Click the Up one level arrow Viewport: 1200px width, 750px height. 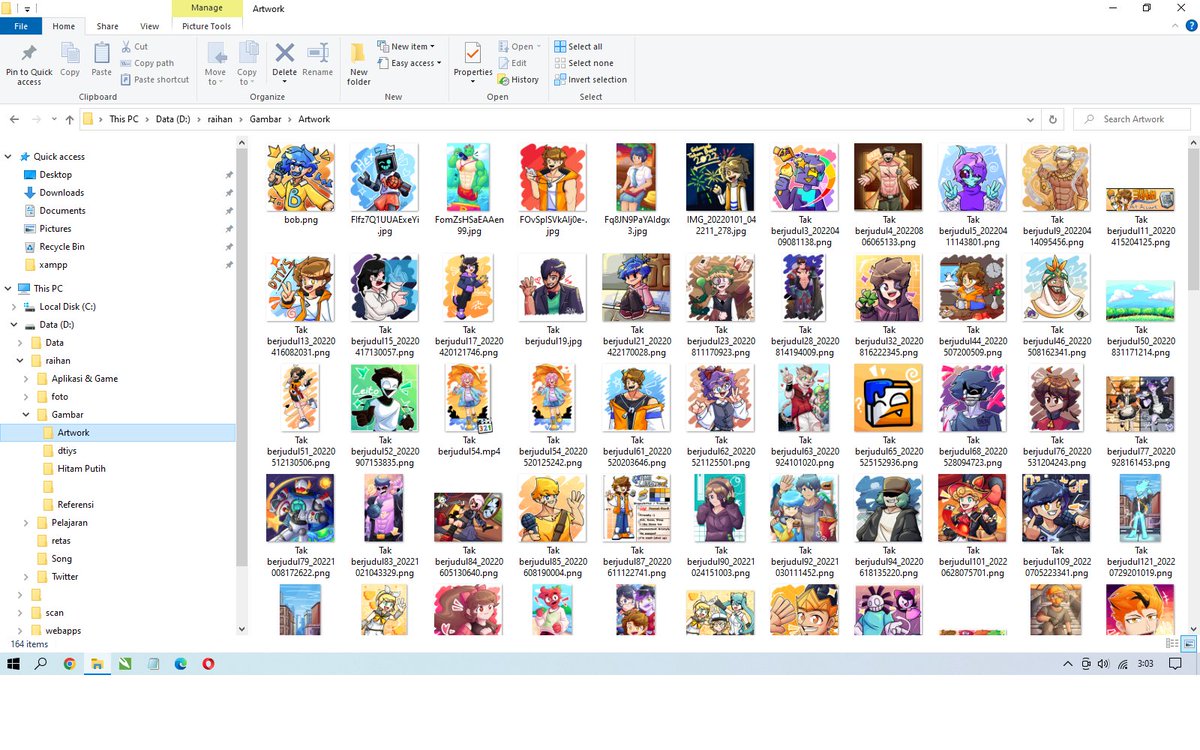[x=69, y=119]
